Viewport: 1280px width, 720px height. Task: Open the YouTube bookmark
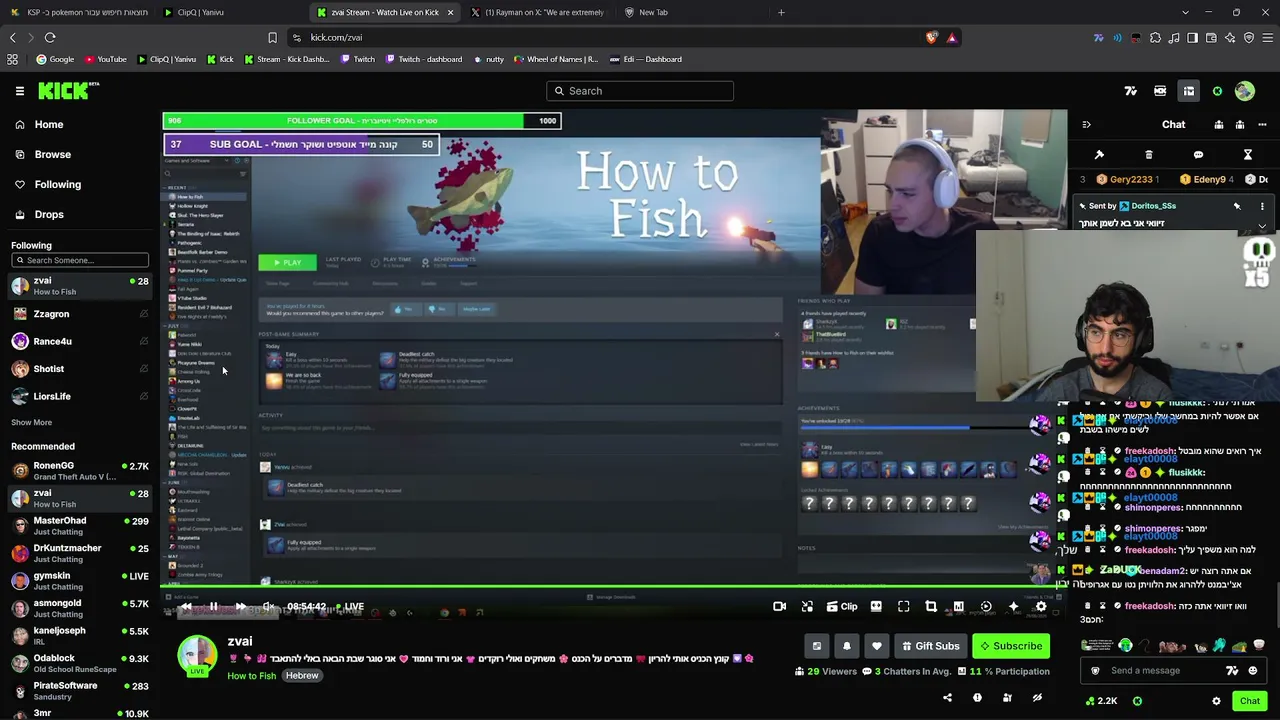click(105, 59)
